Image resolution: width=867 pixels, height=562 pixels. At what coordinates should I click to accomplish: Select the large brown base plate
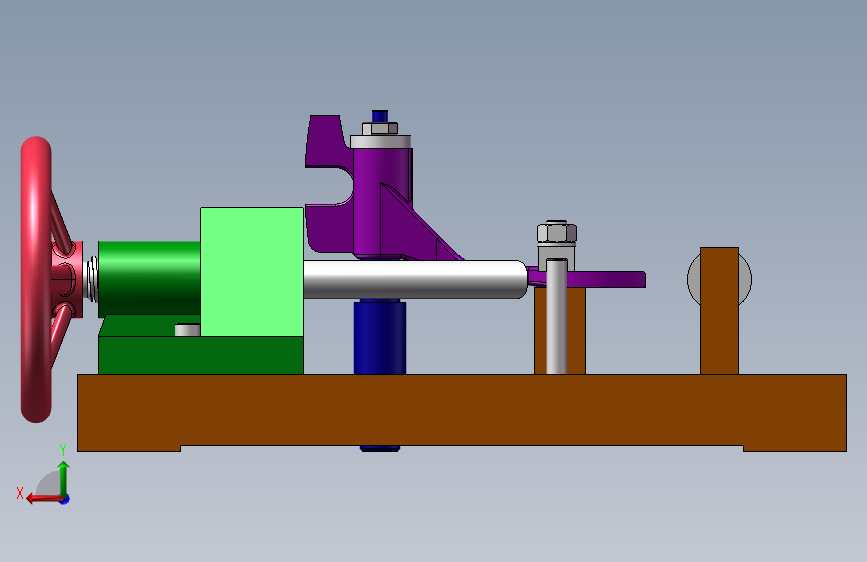pos(462,410)
